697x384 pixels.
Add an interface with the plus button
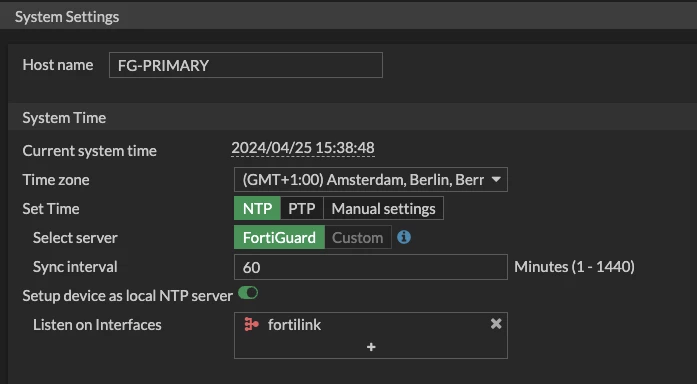coord(371,347)
